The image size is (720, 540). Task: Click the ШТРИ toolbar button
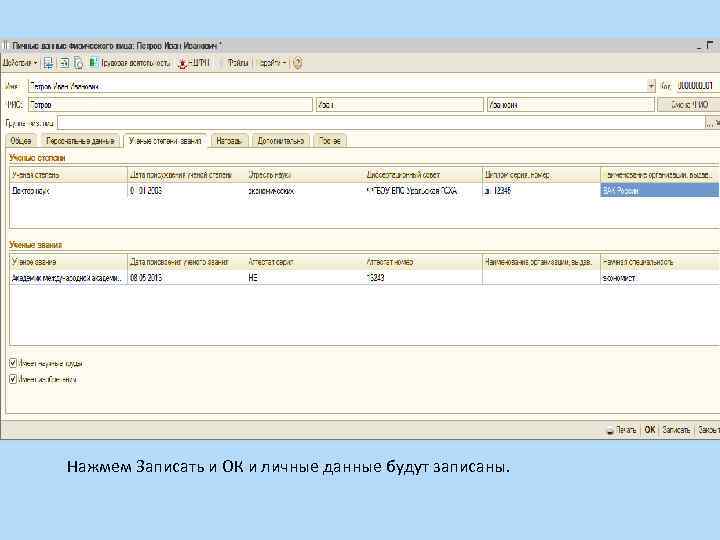194,63
